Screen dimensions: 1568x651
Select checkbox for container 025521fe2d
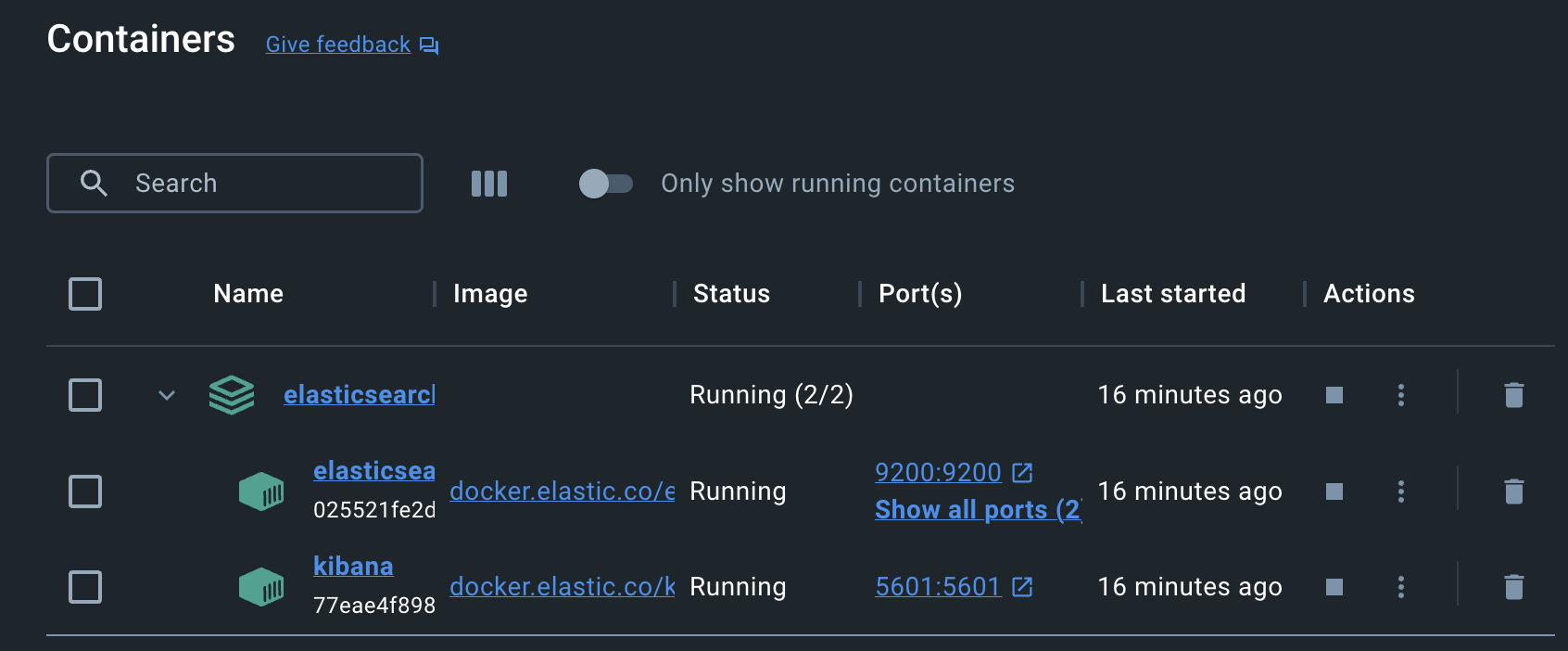(x=85, y=491)
